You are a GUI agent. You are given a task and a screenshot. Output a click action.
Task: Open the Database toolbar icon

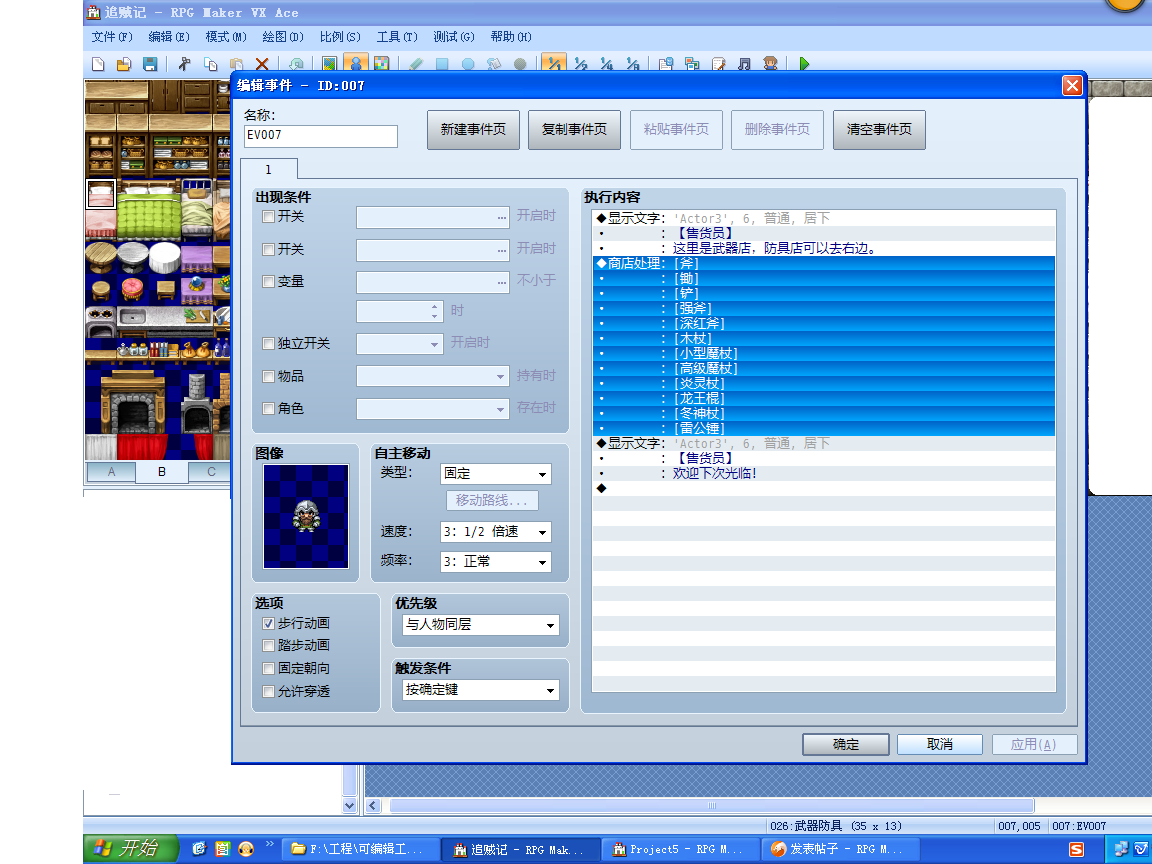[666, 64]
